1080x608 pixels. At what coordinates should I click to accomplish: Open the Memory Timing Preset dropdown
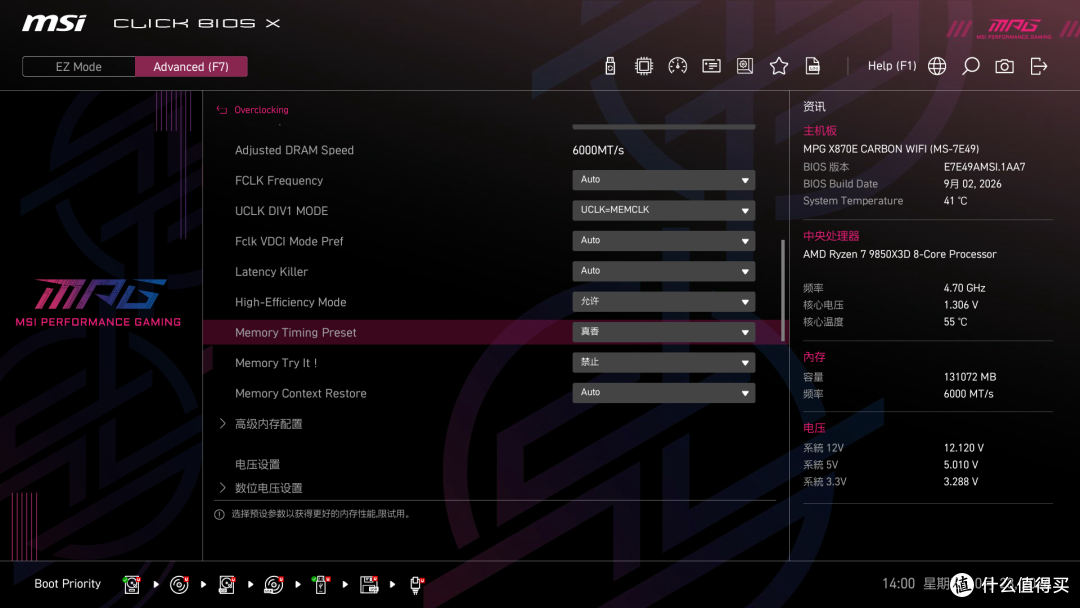pos(663,332)
